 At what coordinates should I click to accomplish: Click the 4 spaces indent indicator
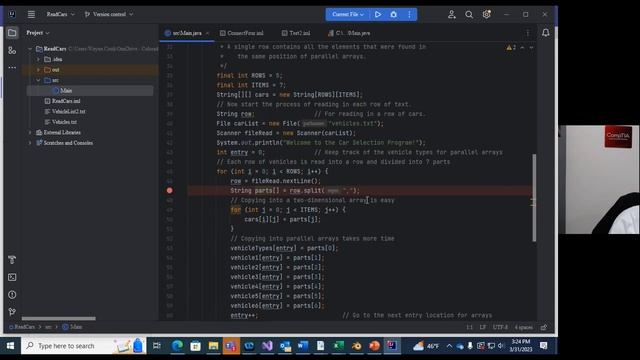coord(524,327)
